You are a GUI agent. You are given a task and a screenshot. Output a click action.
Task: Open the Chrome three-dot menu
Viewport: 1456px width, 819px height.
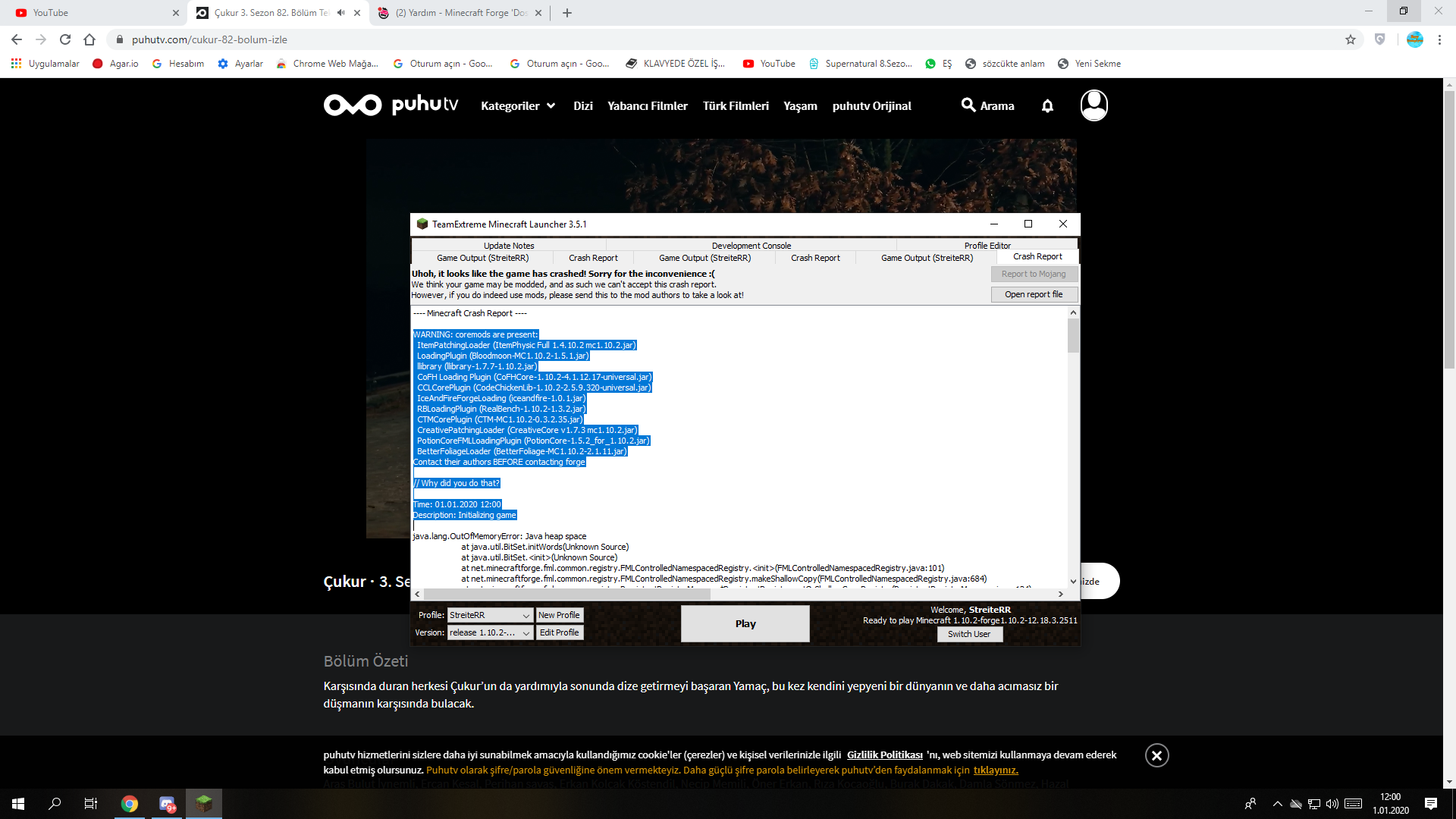(1439, 39)
